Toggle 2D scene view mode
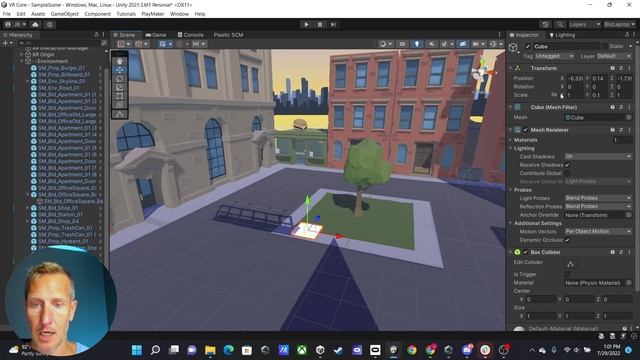Screen dimensions: 640x360 click(402, 44)
